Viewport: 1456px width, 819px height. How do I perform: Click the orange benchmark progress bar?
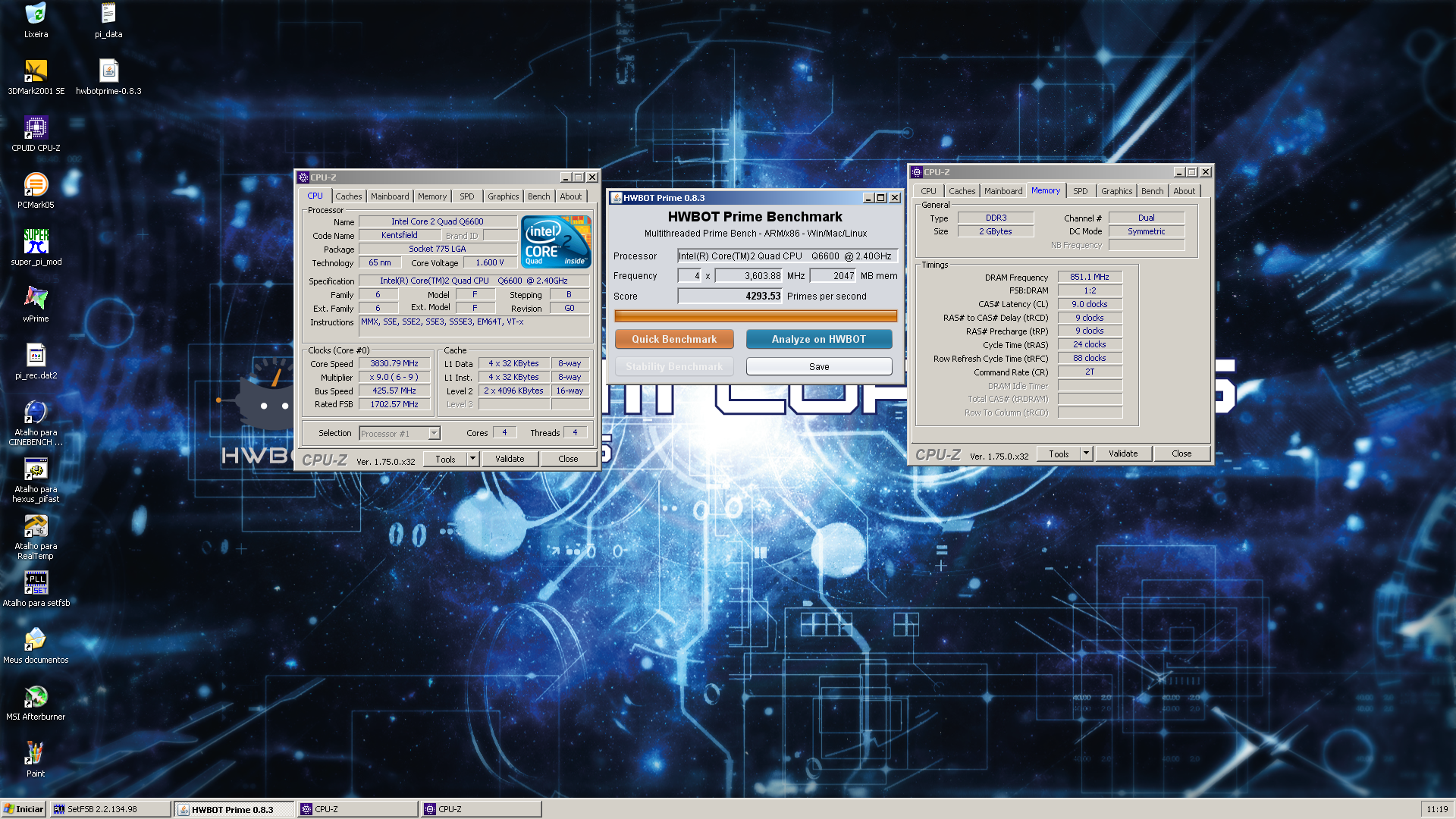(755, 315)
